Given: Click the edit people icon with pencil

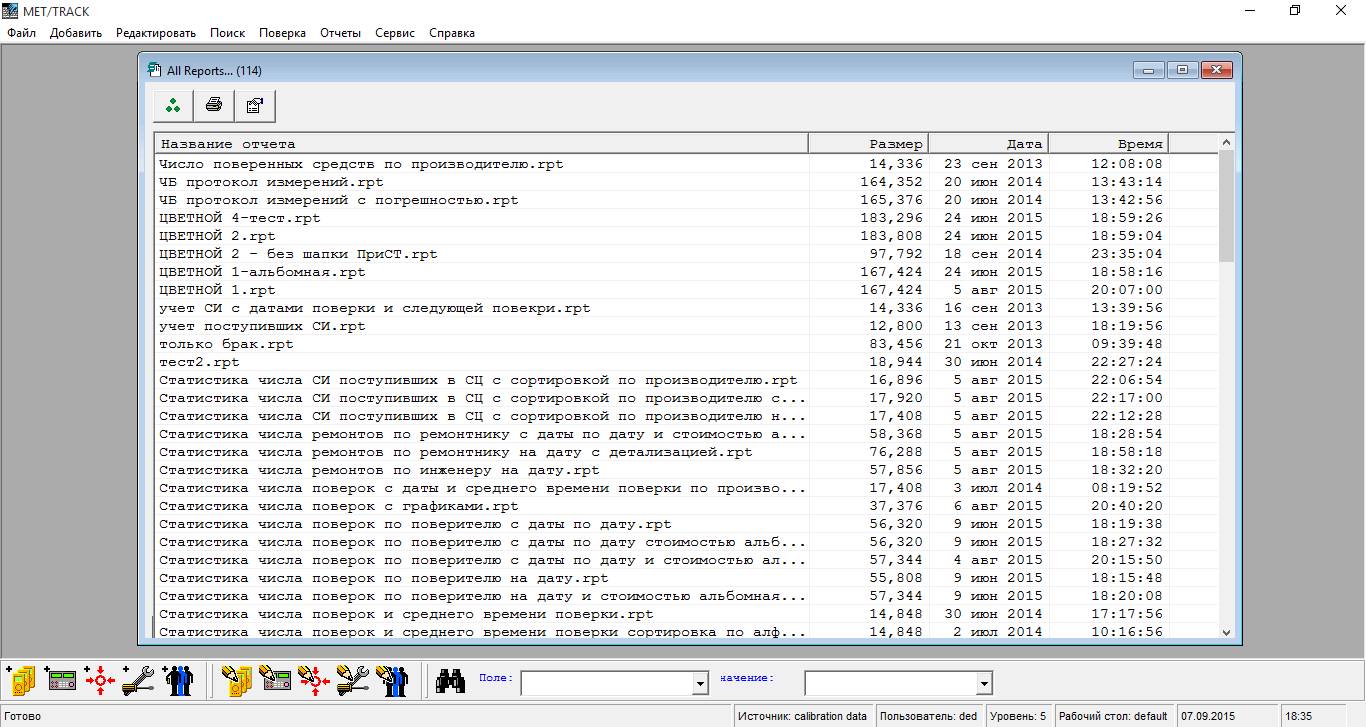Looking at the screenshot, I should [x=391, y=681].
